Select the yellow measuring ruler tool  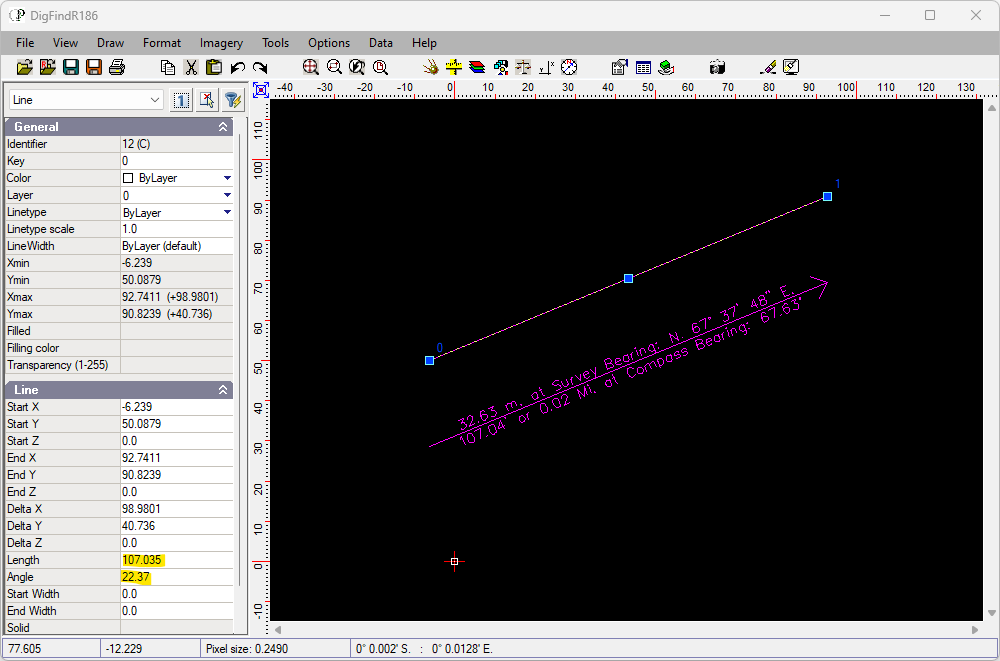pyautogui.click(x=453, y=67)
